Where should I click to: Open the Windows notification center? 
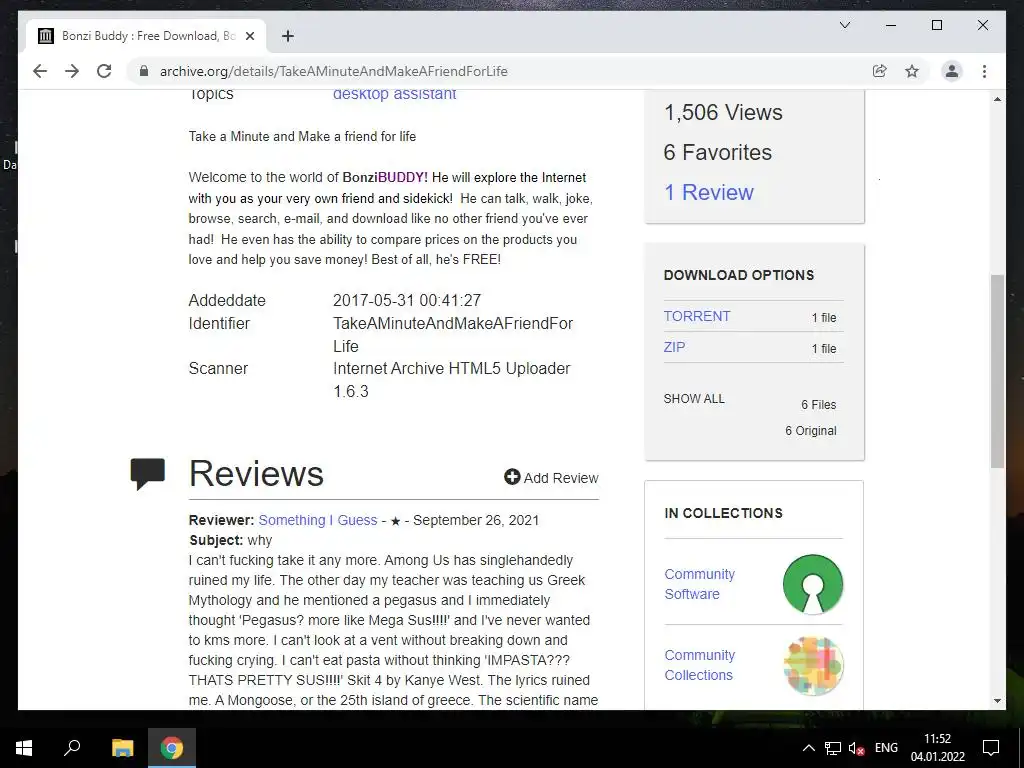[991, 748]
